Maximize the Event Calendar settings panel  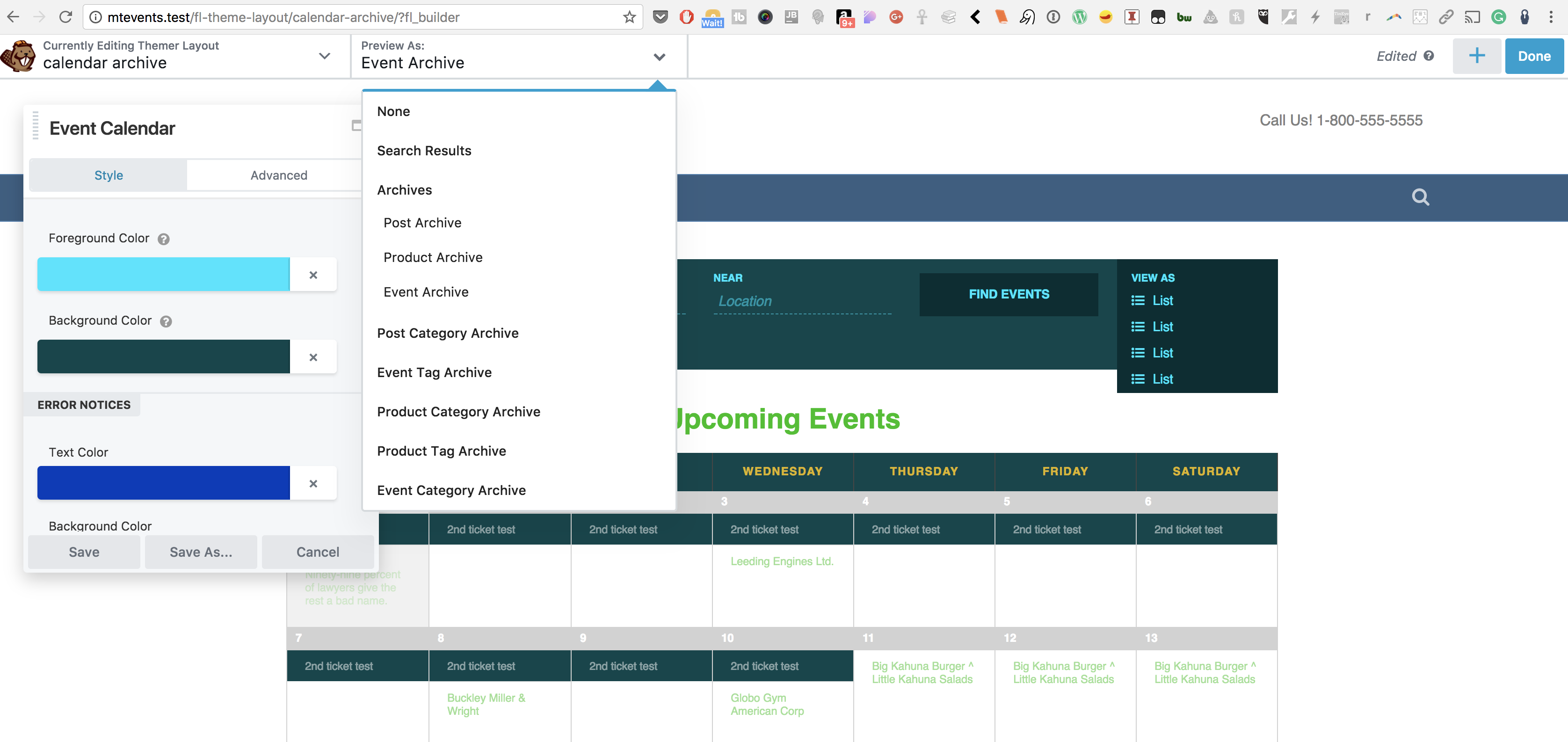pos(357,126)
